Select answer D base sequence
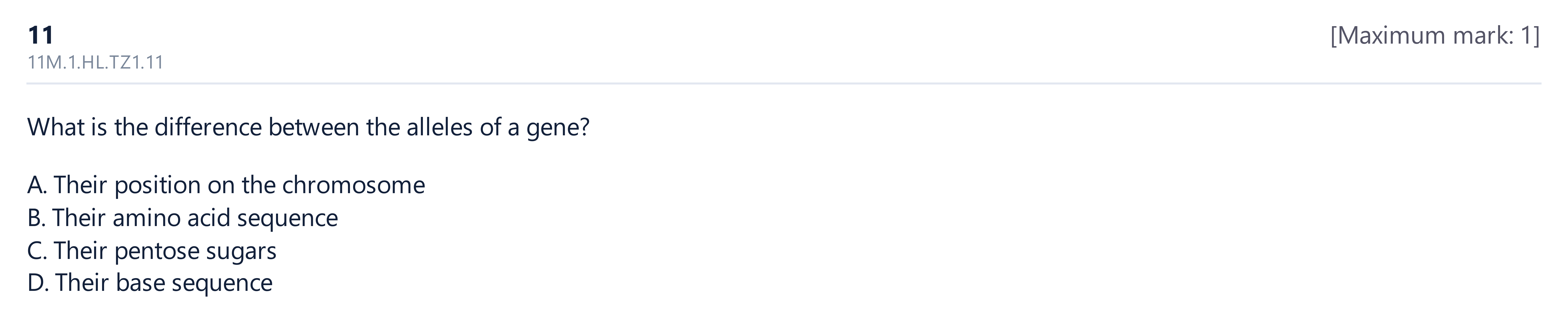The height and width of the screenshot is (324, 1568). tap(150, 283)
